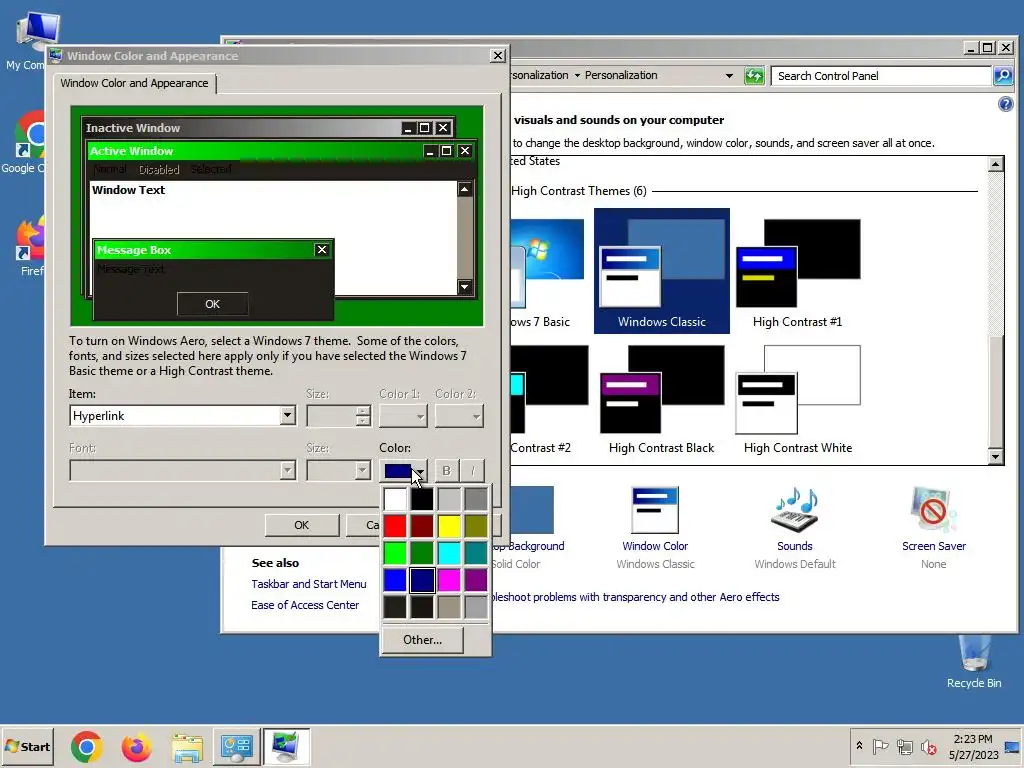Open the Color 1 dropdown
The height and width of the screenshot is (768, 1024).
[x=404, y=416]
